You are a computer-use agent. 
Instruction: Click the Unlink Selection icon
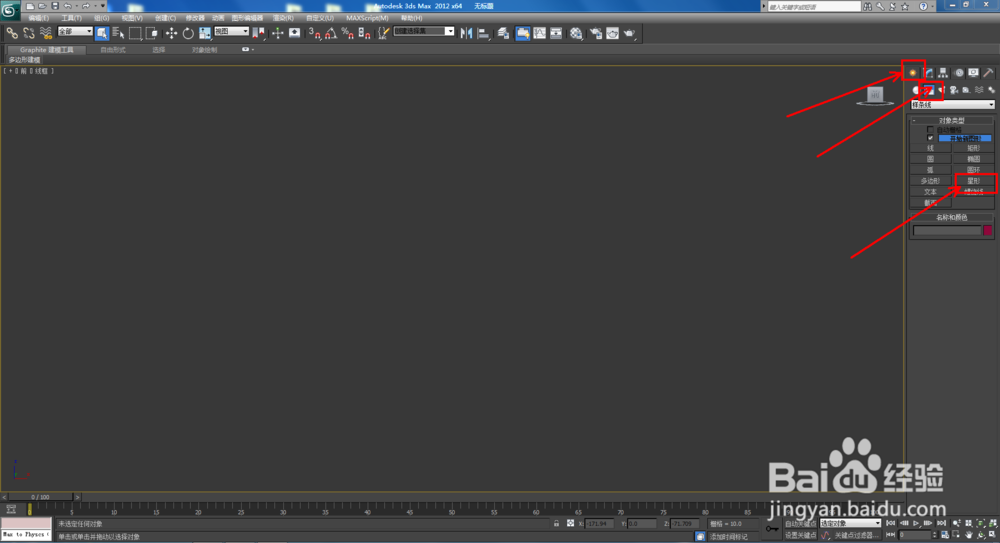pos(29,33)
